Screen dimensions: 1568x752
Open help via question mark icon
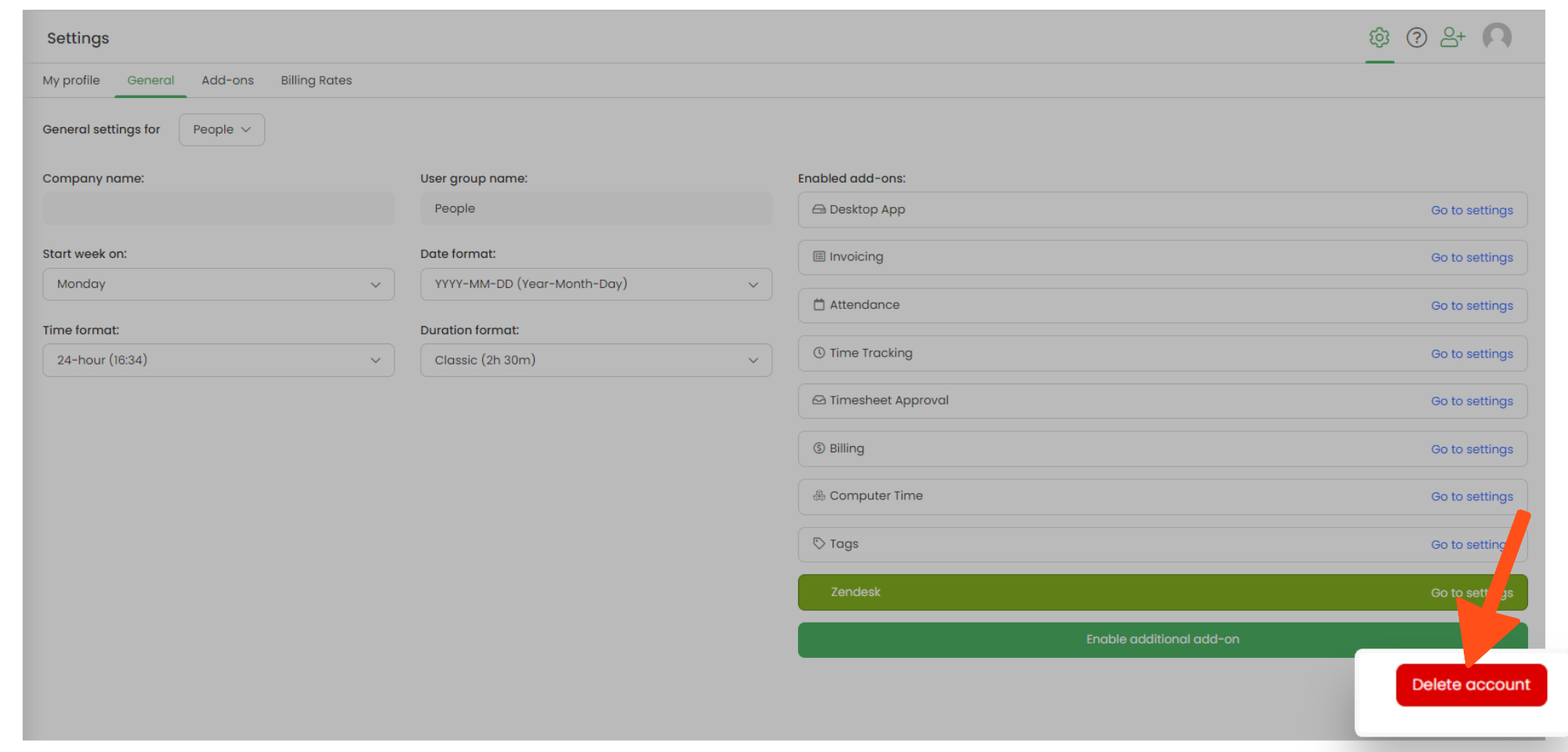(1416, 38)
